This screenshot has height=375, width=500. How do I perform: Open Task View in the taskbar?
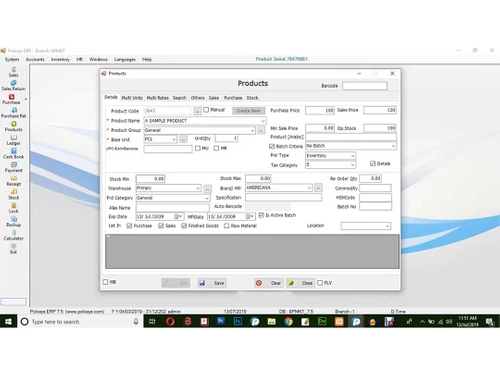(x=152, y=322)
